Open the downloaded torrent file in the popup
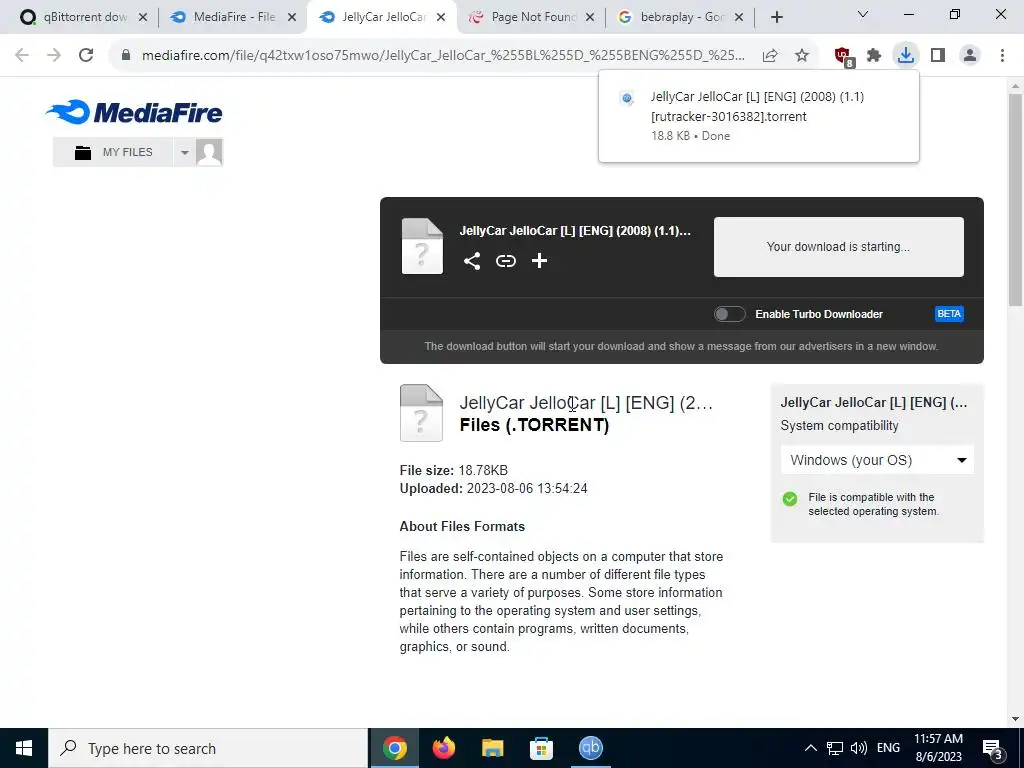 tap(758, 116)
